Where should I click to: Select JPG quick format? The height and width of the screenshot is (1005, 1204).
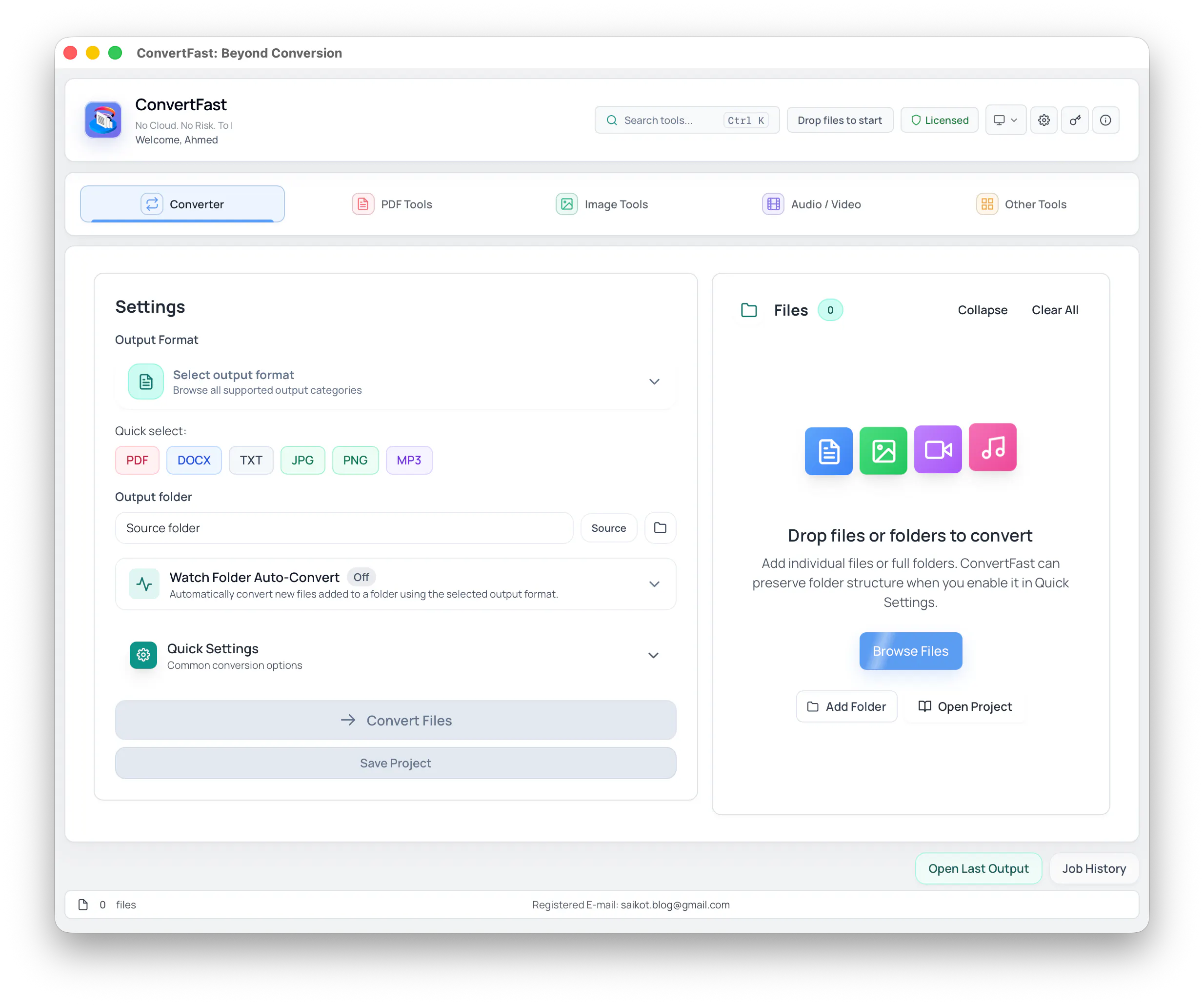[x=303, y=461]
